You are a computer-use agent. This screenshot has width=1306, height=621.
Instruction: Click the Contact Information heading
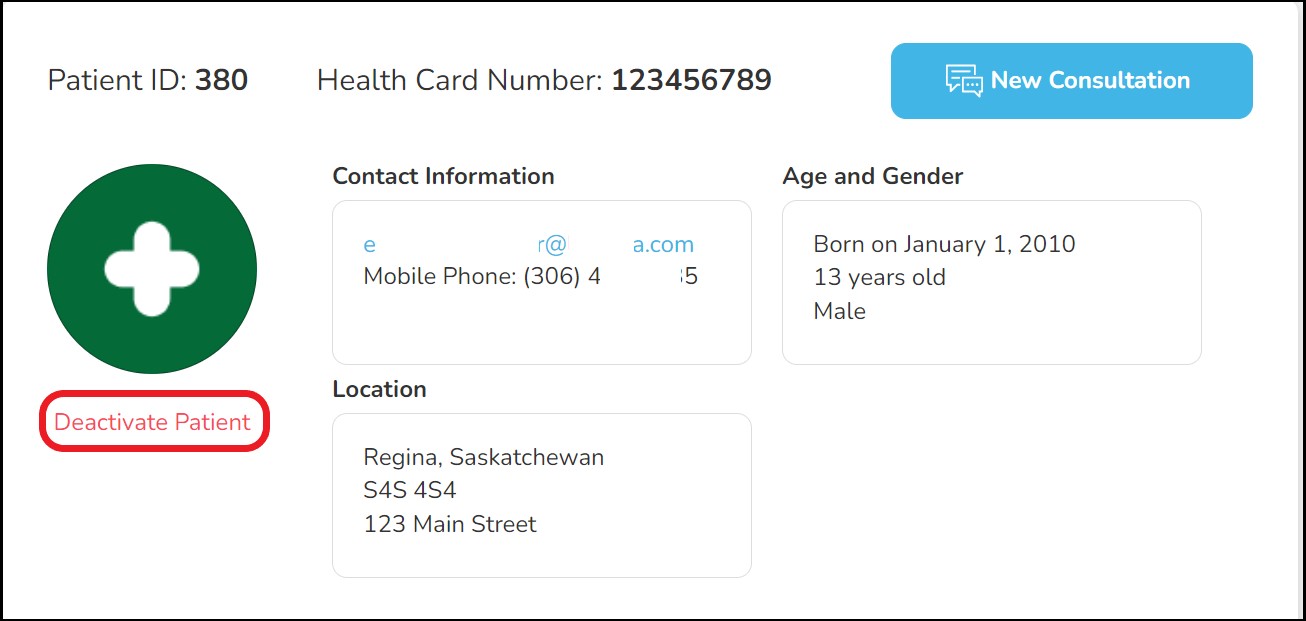tap(443, 176)
